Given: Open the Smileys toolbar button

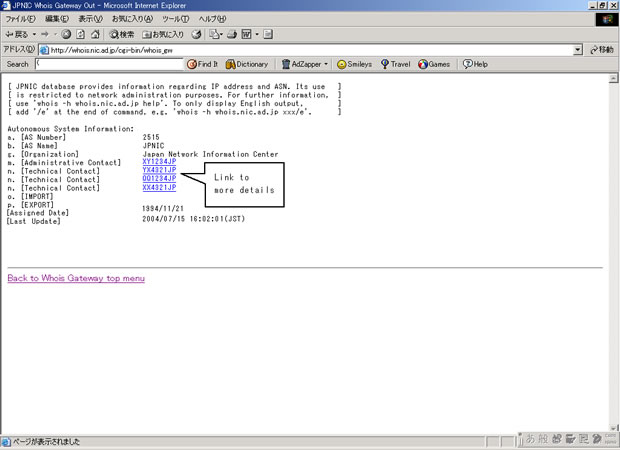Looking at the screenshot, I should (354, 64).
